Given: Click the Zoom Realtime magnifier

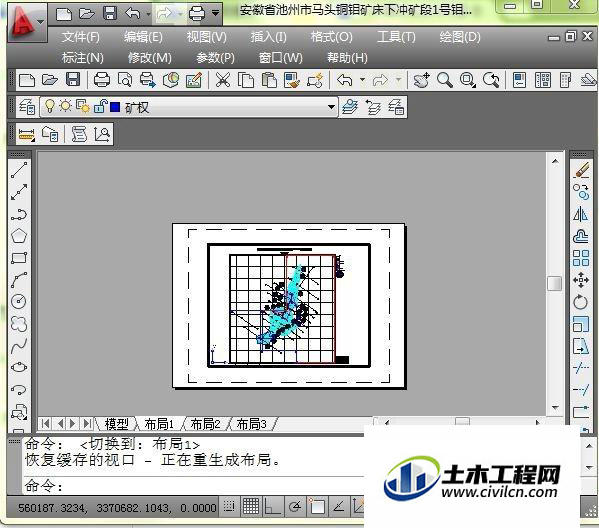Looking at the screenshot, I should [x=445, y=80].
